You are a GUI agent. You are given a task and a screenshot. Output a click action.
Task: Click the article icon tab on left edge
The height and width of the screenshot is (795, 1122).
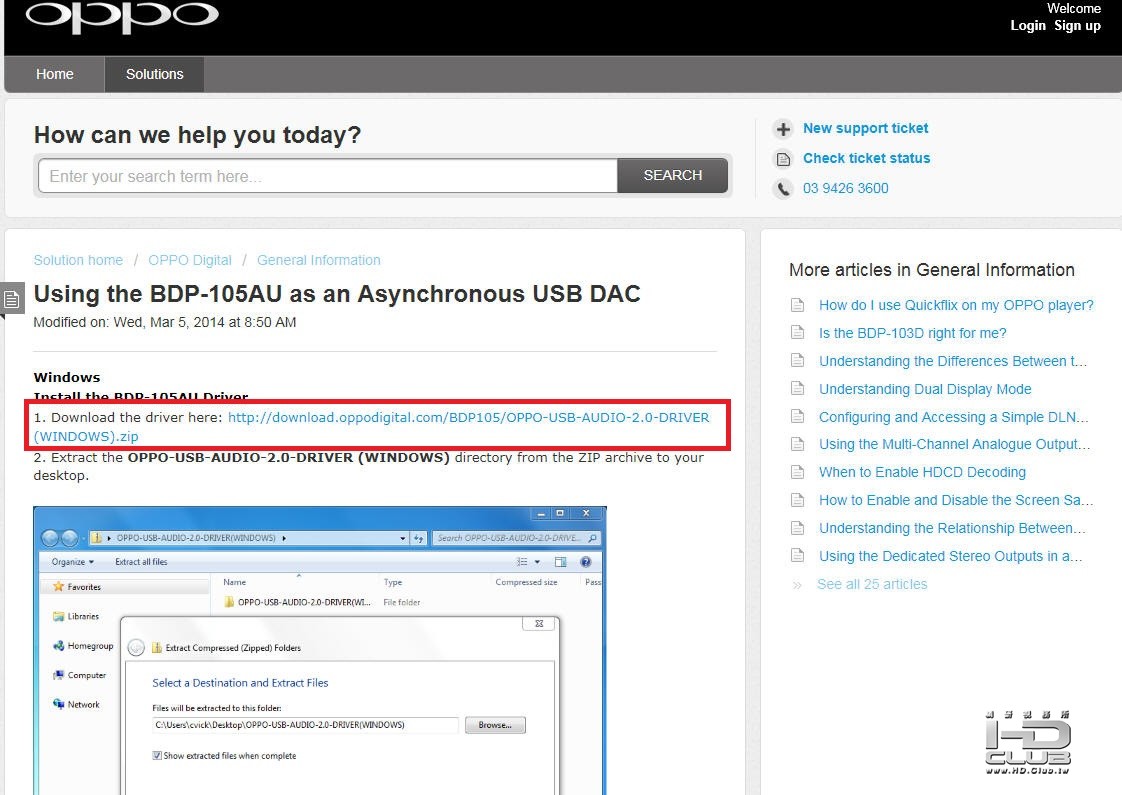click(x=11, y=299)
